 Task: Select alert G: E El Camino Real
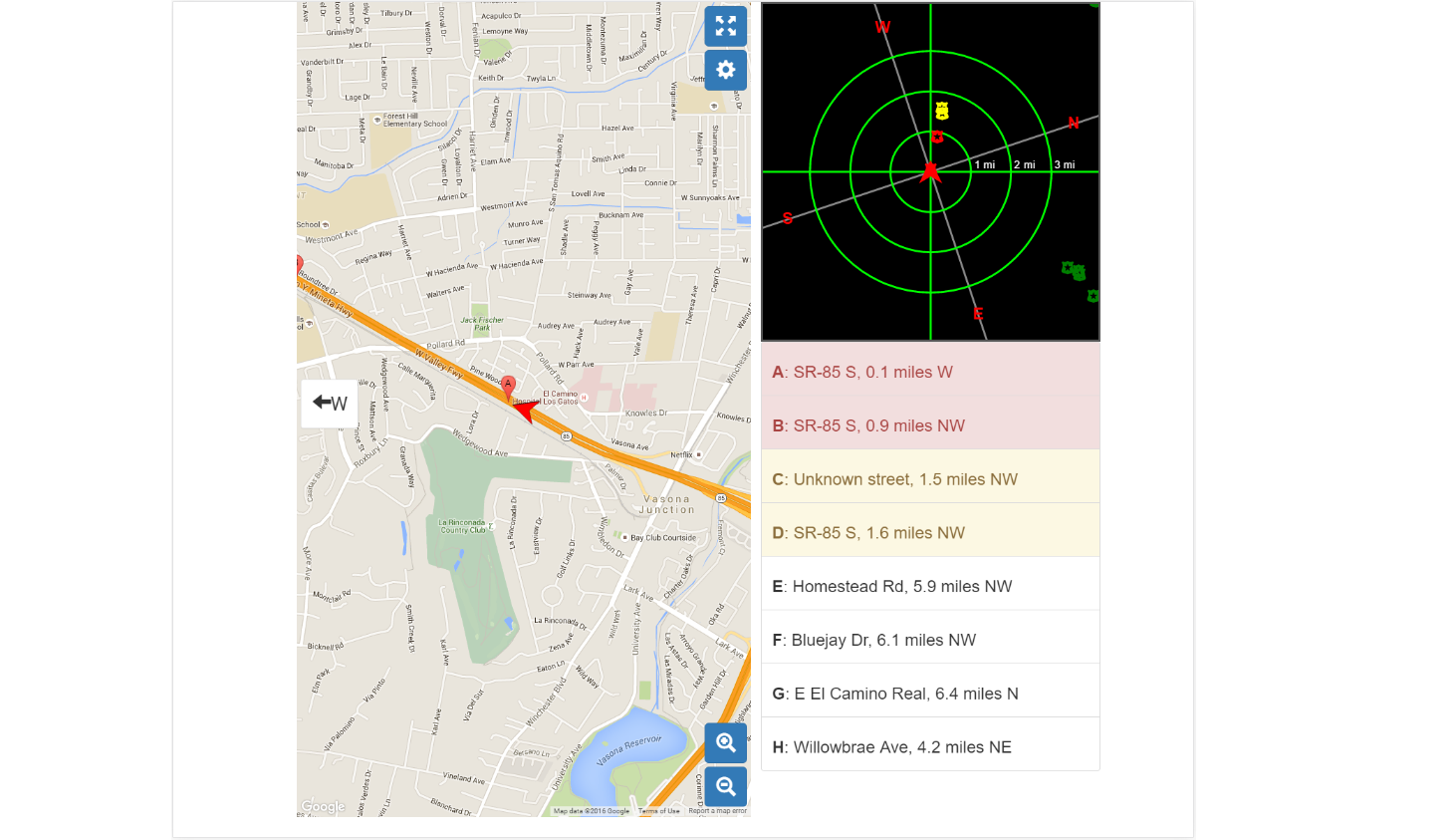[x=930, y=694]
